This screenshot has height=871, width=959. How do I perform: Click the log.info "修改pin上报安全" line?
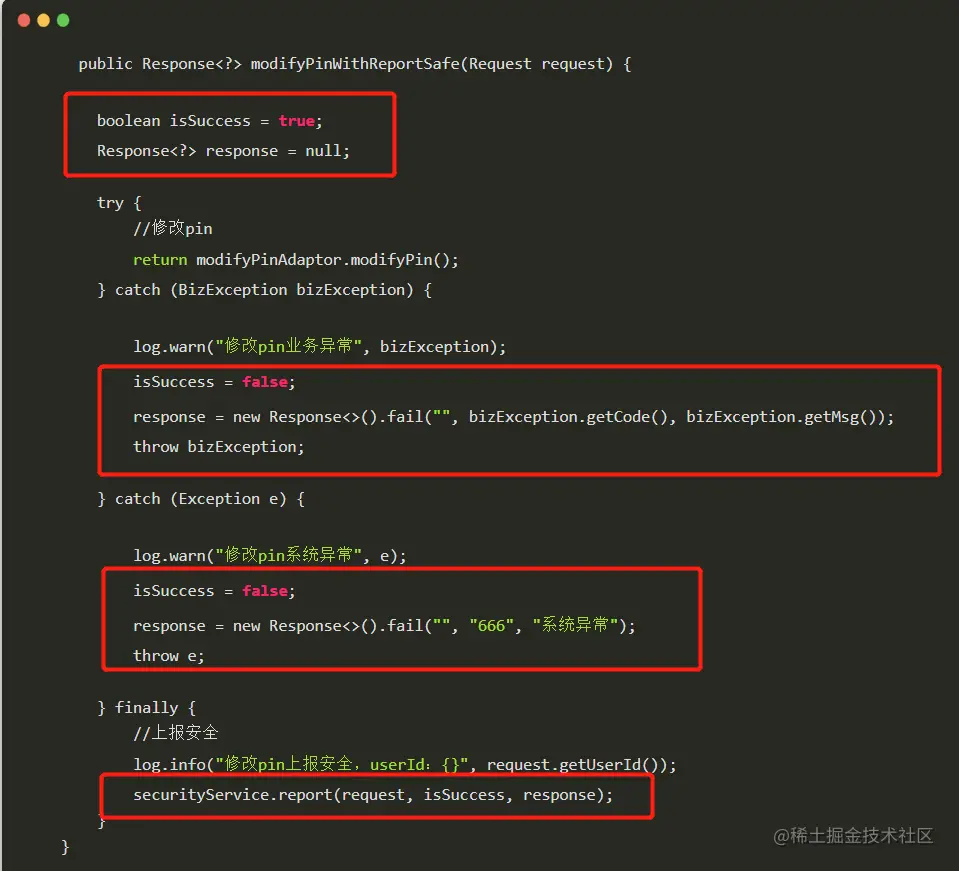point(405,764)
